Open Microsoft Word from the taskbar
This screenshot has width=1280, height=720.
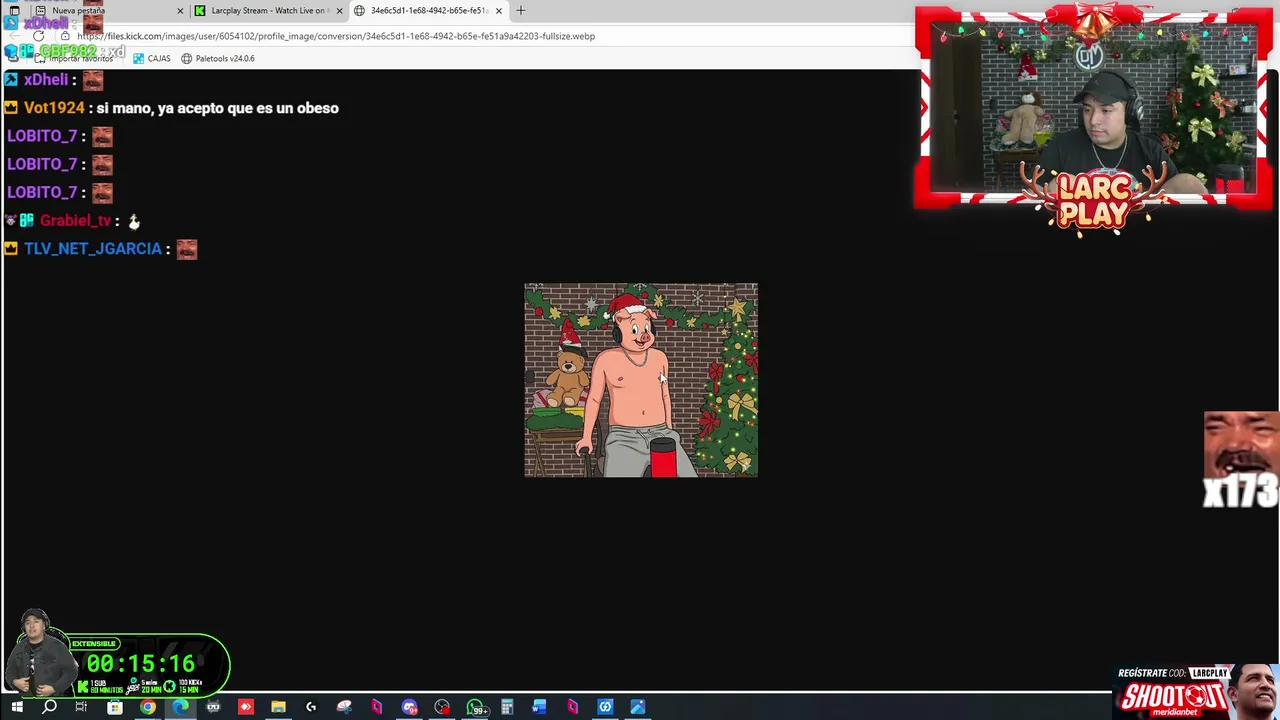click(539, 707)
